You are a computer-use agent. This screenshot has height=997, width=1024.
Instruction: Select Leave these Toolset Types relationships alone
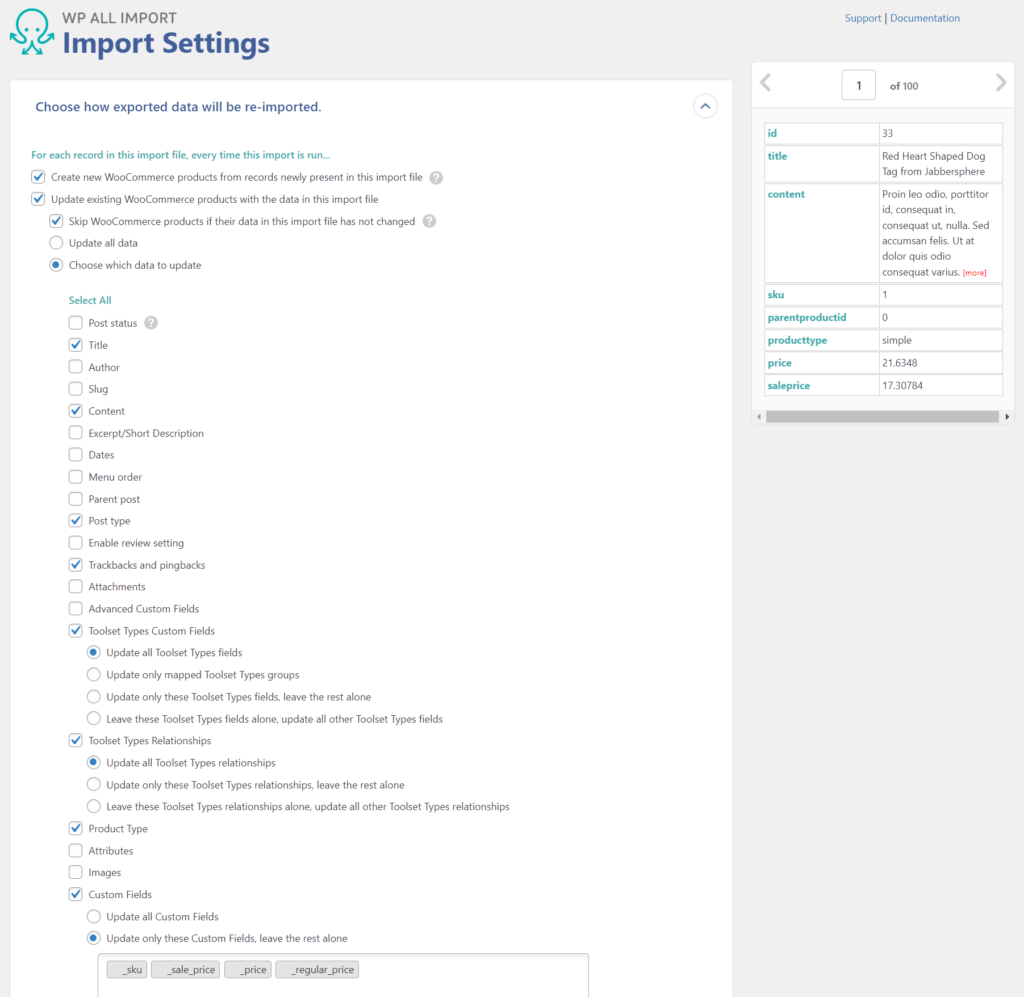tap(94, 806)
